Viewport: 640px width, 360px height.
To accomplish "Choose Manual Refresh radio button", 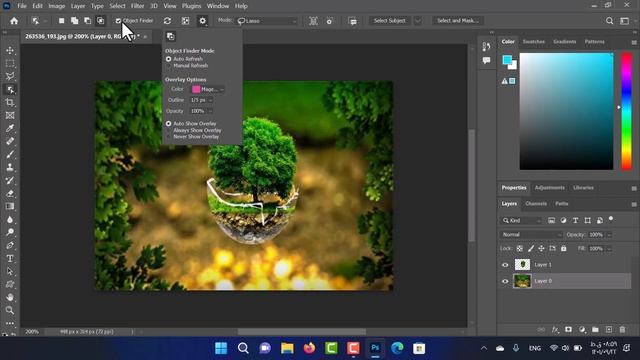I will coord(169,66).
